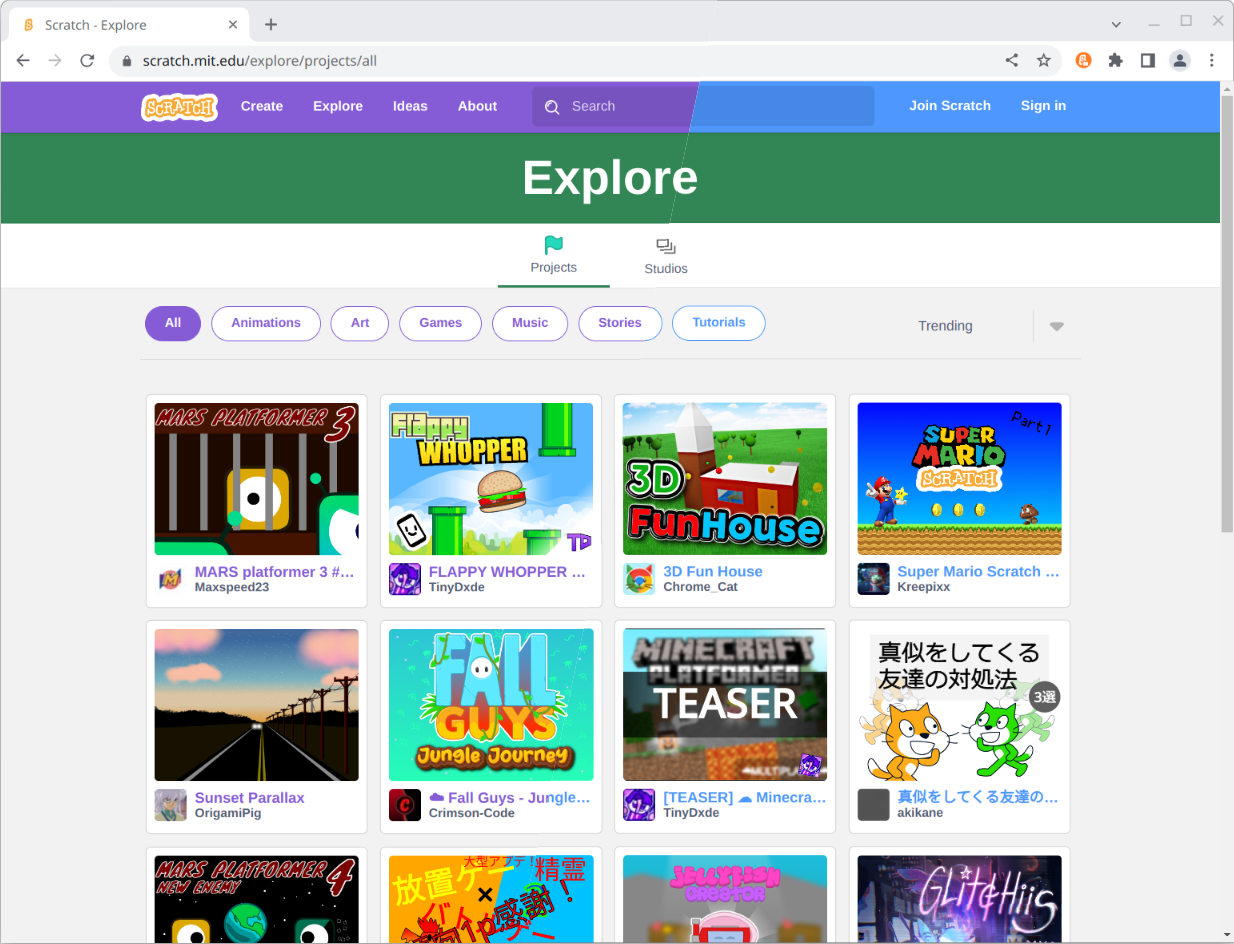Open MARS platformer 3 thumbnail
This screenshot has height=944, width=1234.
coord(256,479)
